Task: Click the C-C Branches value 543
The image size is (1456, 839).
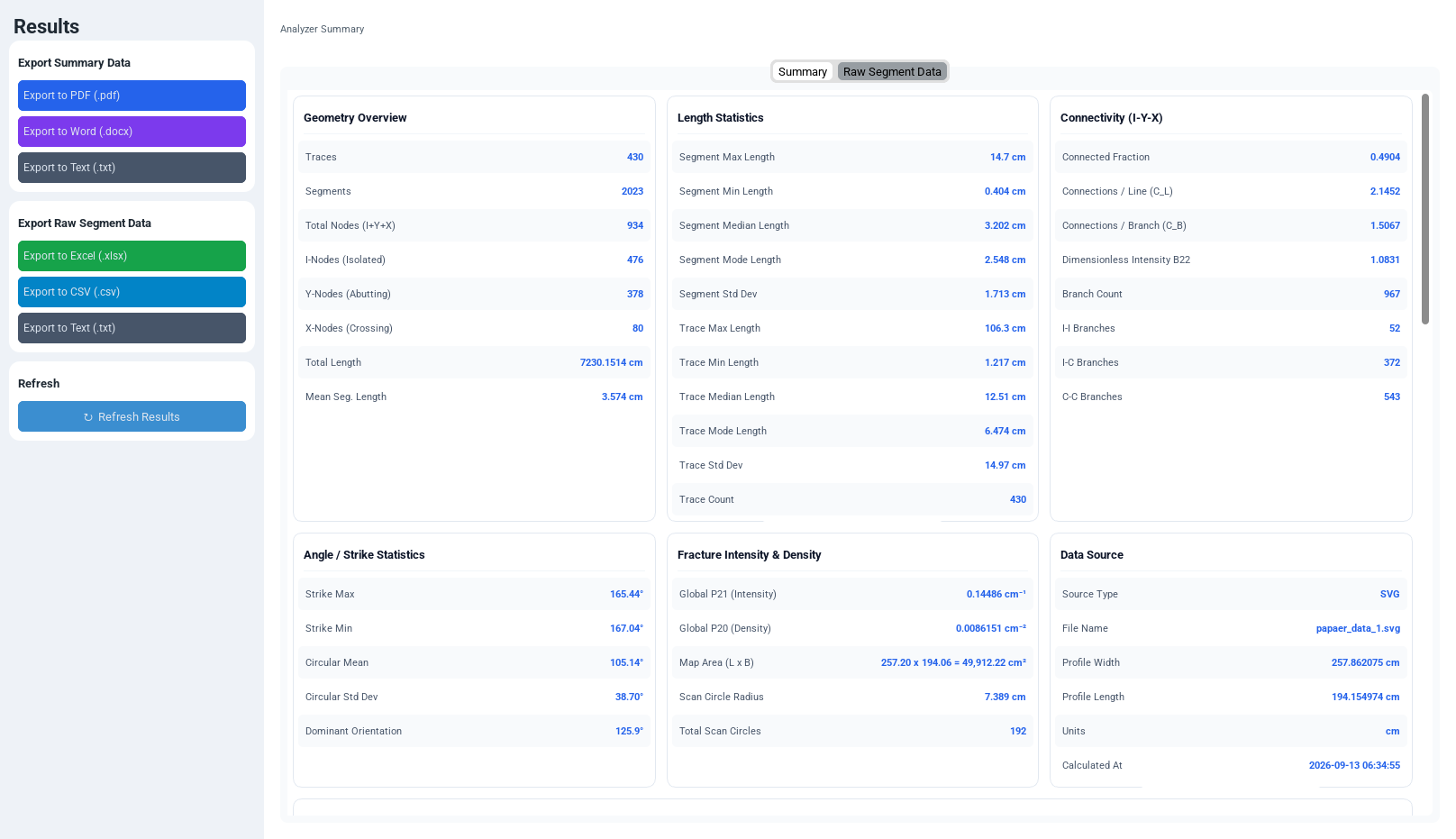Action: [x=1392, y=397]
